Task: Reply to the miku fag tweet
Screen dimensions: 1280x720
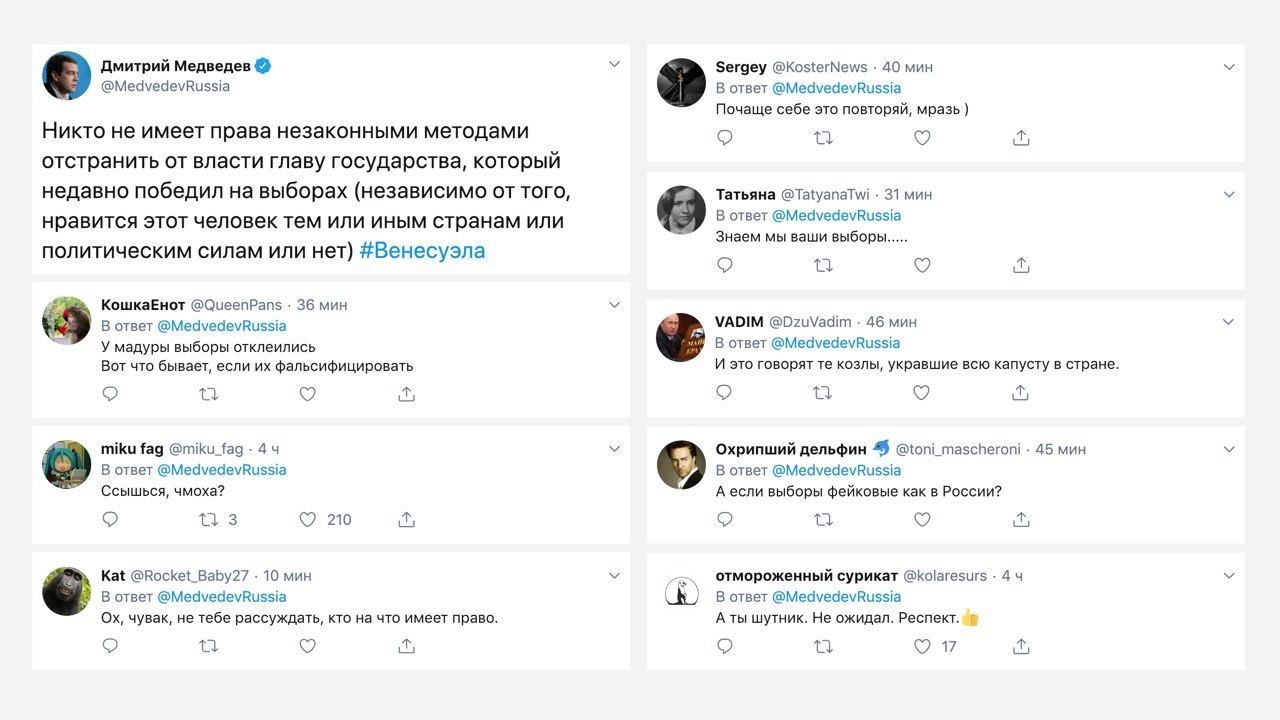Action: click(110, 520)
